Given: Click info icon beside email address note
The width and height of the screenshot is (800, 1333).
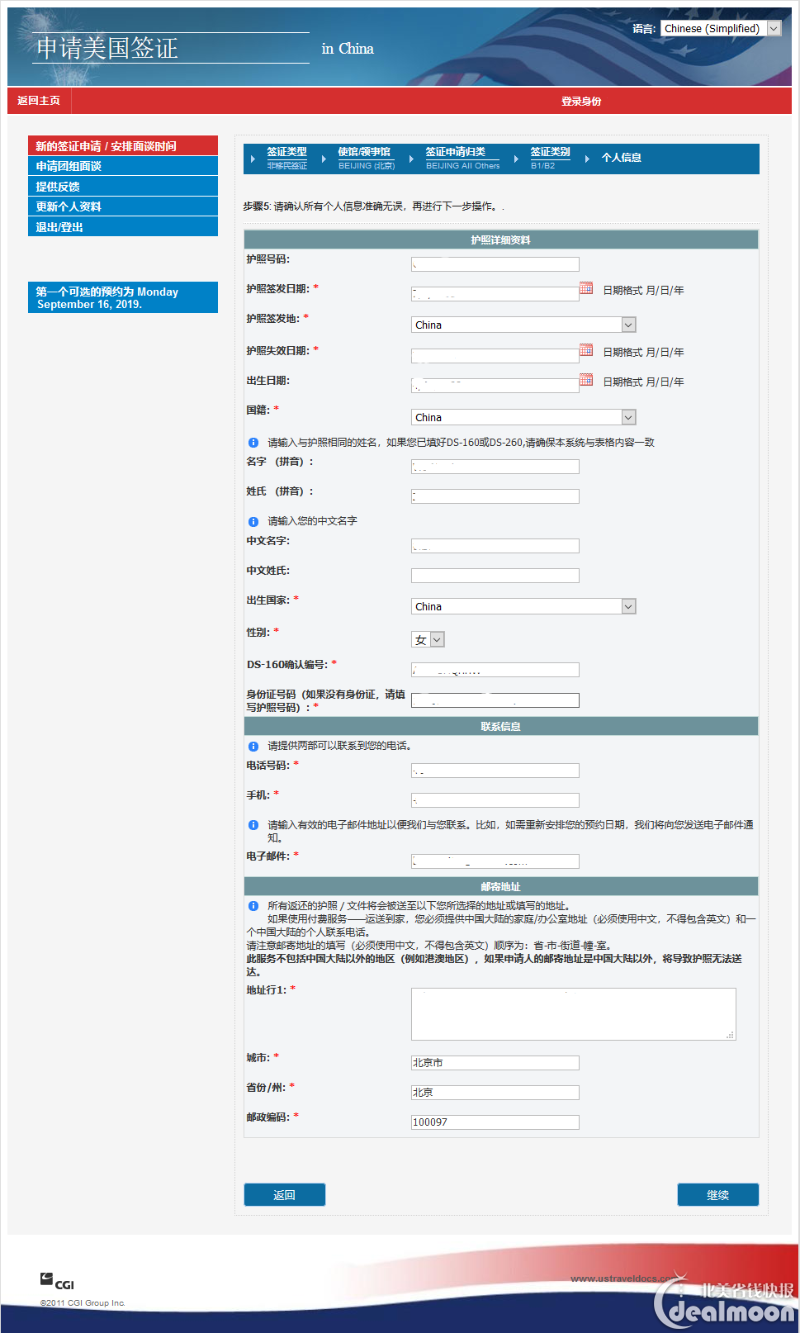Looking at the screenshot, I should (254, 825).
